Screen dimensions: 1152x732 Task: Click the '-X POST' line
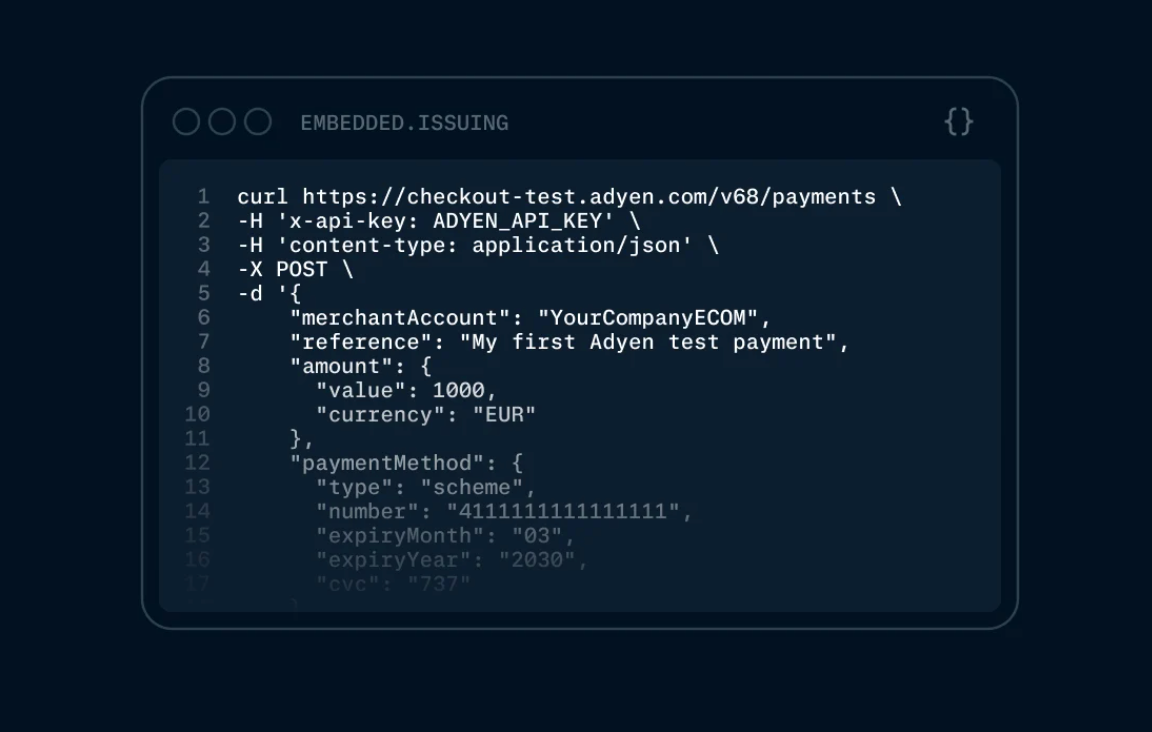[x=295, y=270]
